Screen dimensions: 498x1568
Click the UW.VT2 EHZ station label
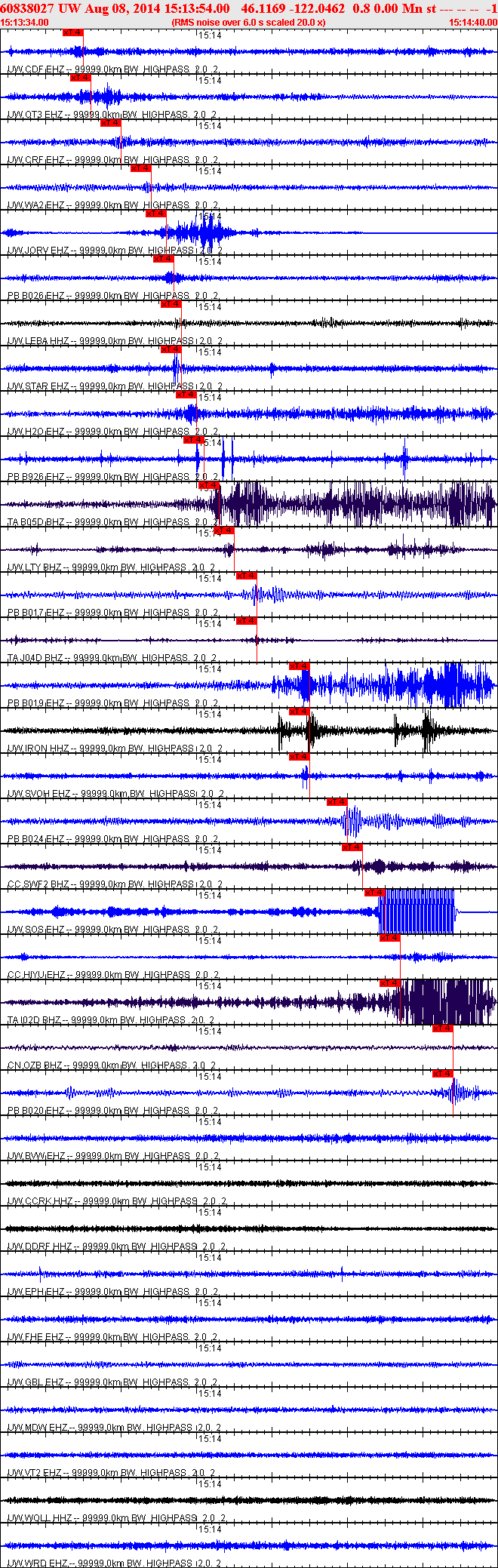(35, 1473)
